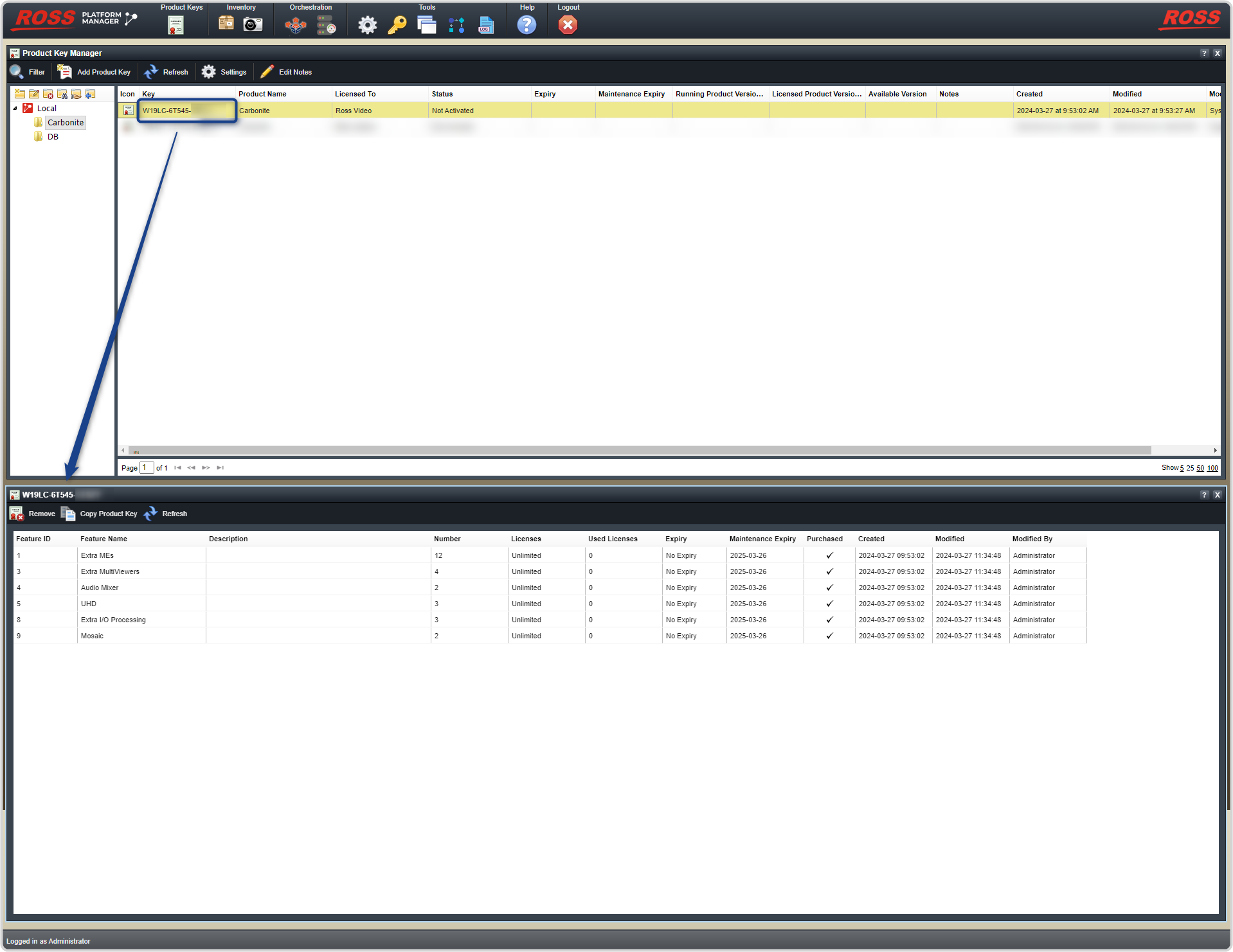
Task: Open the Tools gear settings icon
Action: tap(368, 25)
